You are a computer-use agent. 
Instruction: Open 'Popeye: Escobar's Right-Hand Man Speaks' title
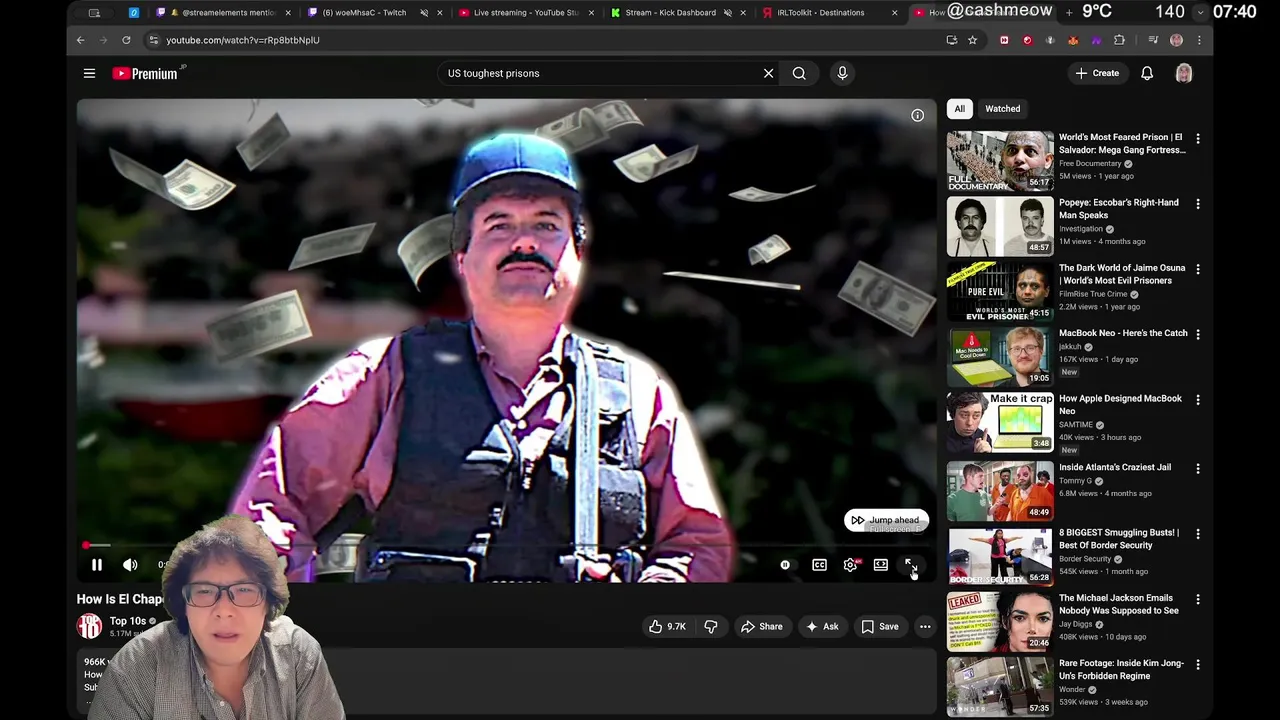[x=1118, y=209]
